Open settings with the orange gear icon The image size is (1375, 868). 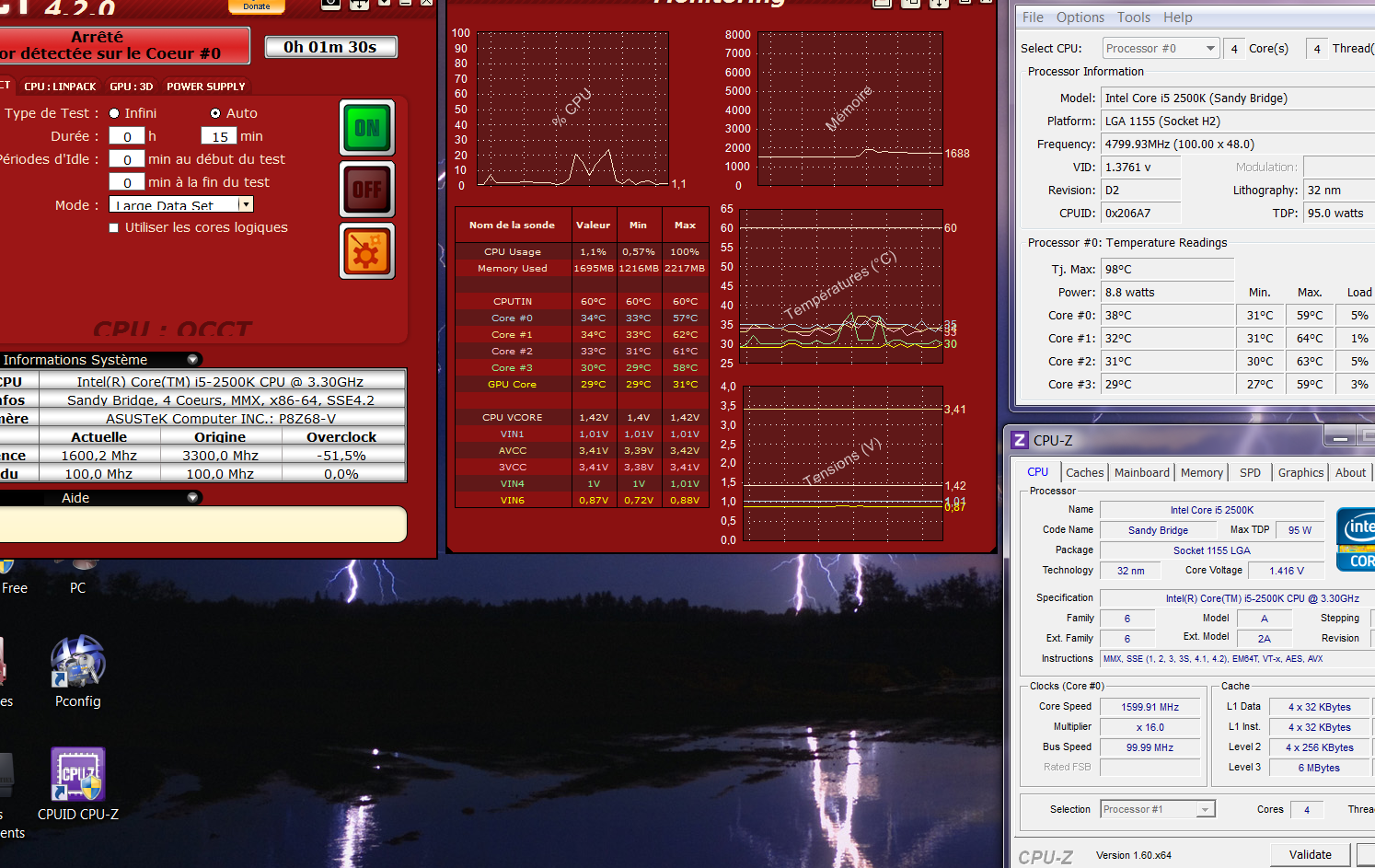pos(366,251)
